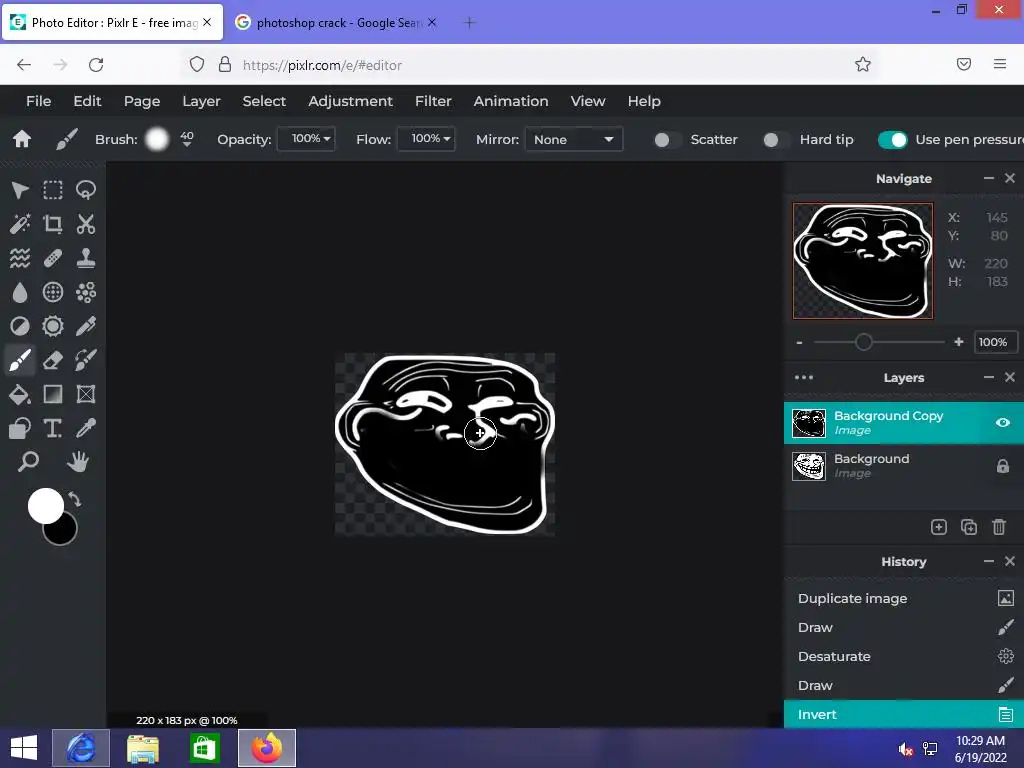Click the zoom out minus button
This screenshot has height=768, width=1024.
click(x=799, y=342)
